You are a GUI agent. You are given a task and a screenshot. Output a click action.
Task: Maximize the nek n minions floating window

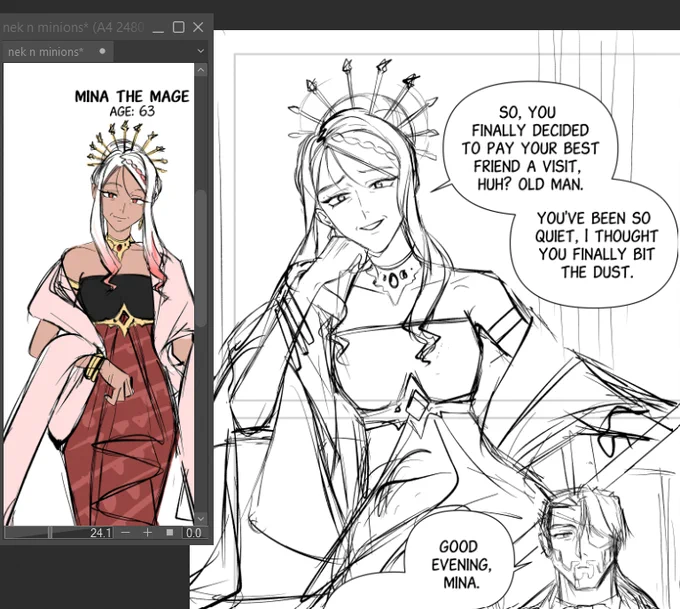178,27
